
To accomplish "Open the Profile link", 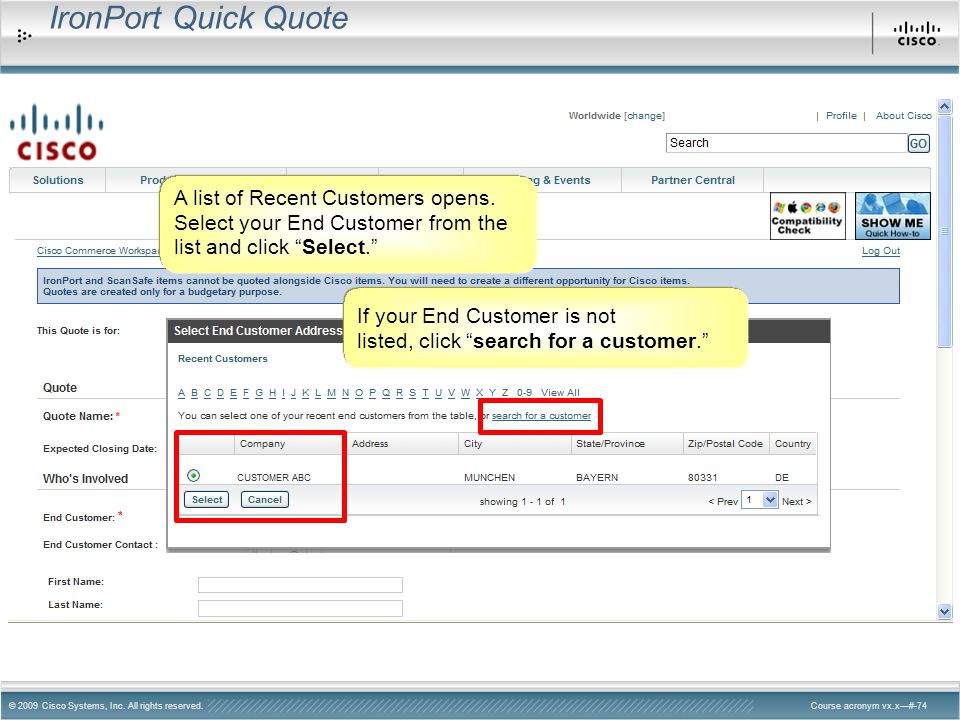I will point(841,116).
